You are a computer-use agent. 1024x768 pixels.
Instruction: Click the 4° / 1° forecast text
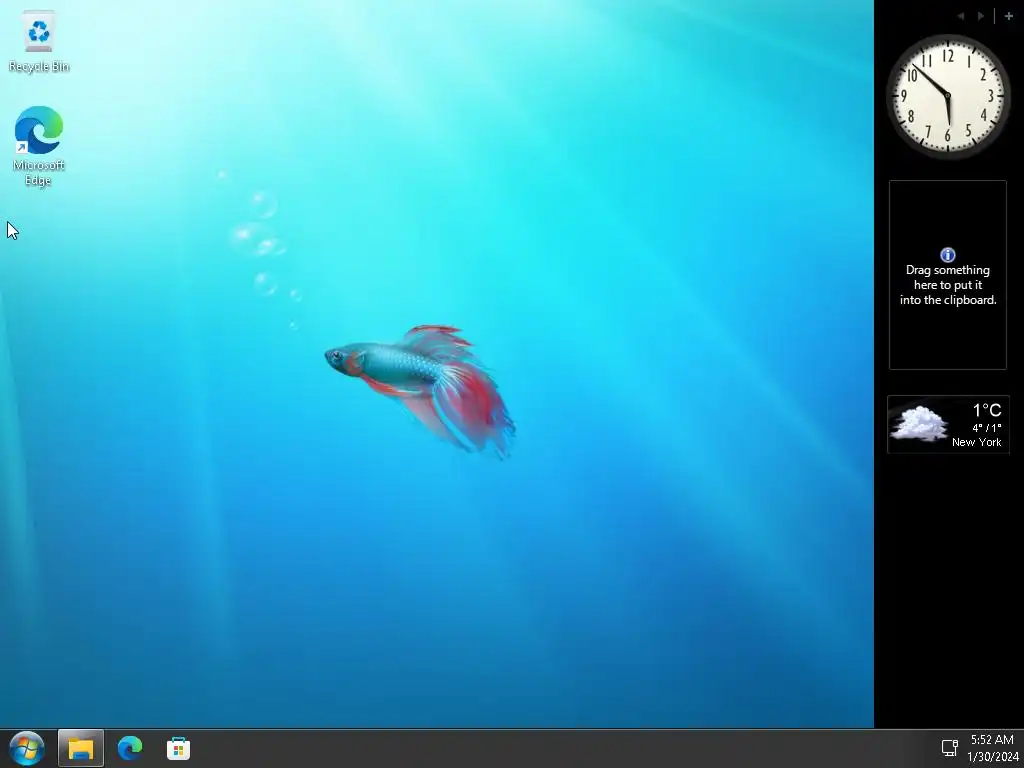(x=987, y=428)
